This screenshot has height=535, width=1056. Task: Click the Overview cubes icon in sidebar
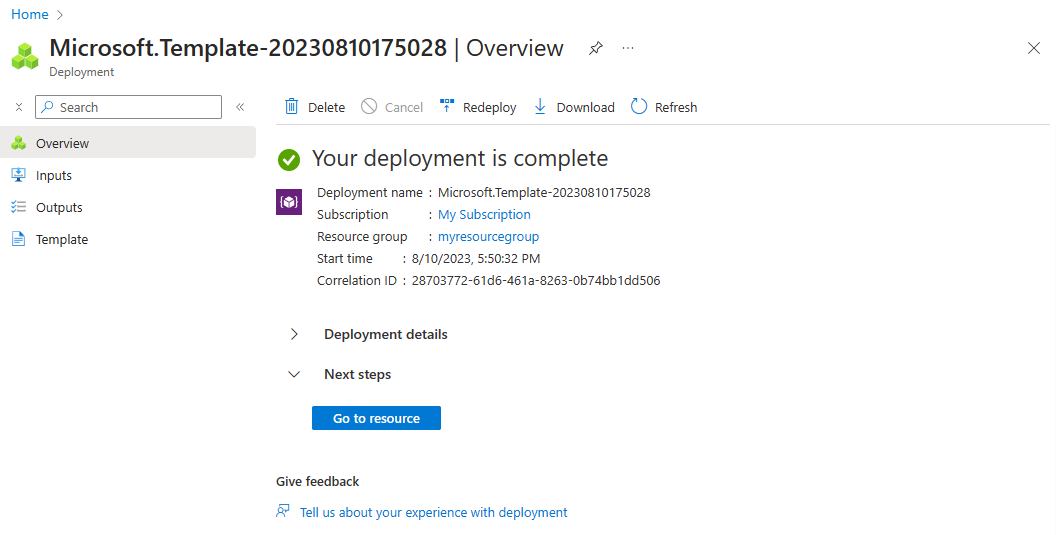(19, 143)
